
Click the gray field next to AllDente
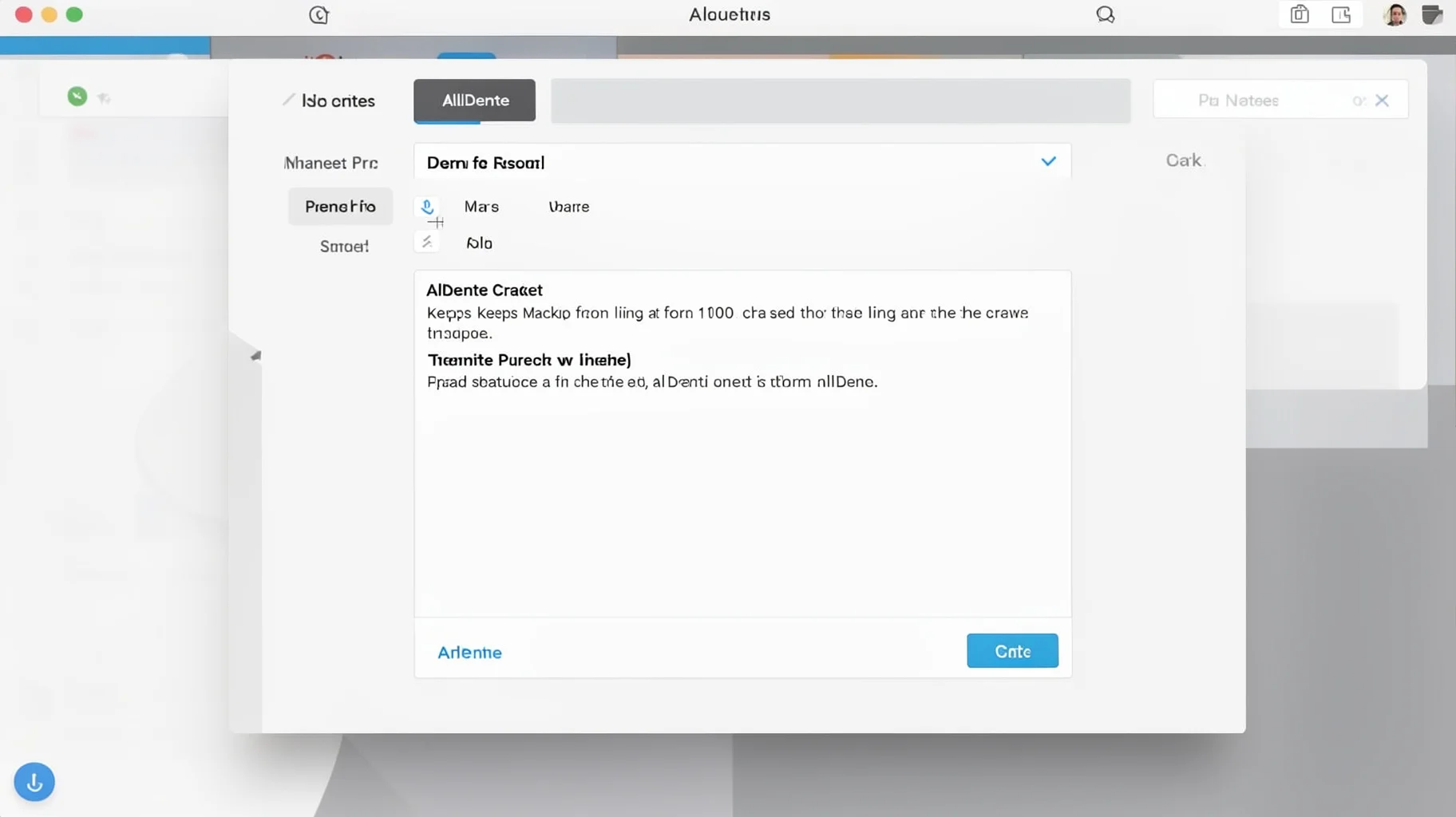[841, 101]
